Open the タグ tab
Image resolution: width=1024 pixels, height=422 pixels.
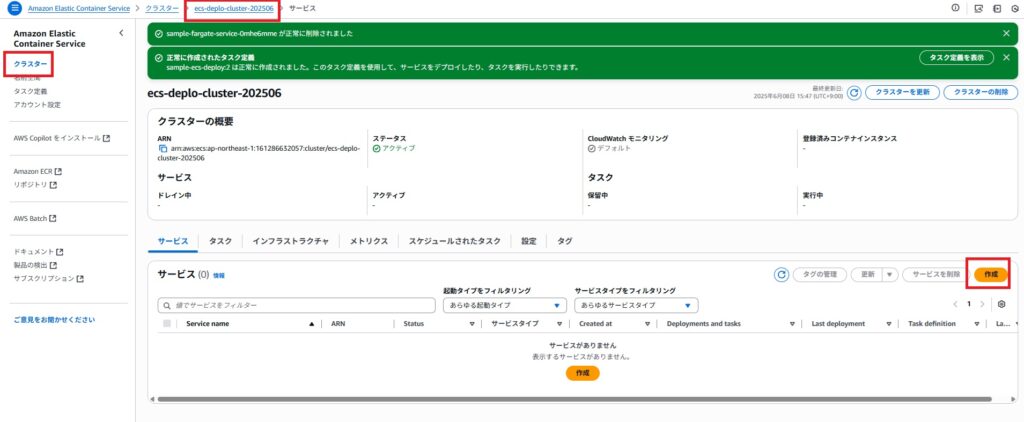565,241
